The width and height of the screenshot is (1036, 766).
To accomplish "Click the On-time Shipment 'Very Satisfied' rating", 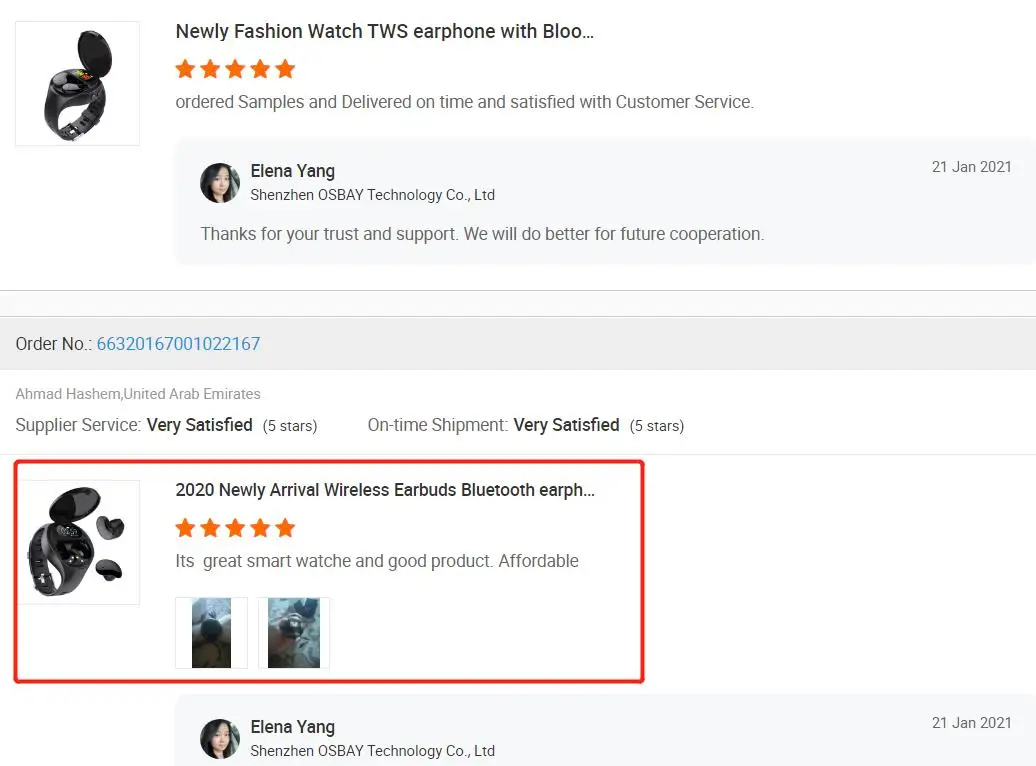I will pyautogui.click(x=566, y=425).
